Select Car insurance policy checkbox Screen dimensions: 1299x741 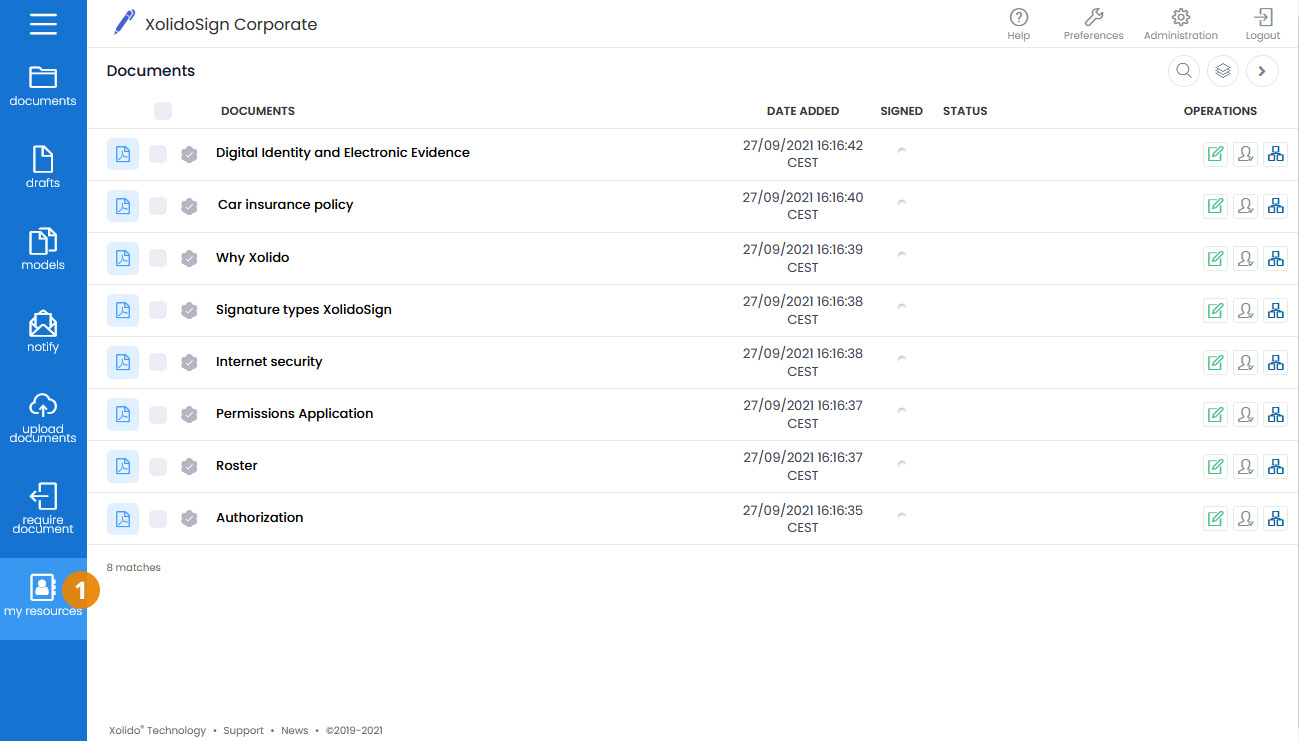pos(158,206)
